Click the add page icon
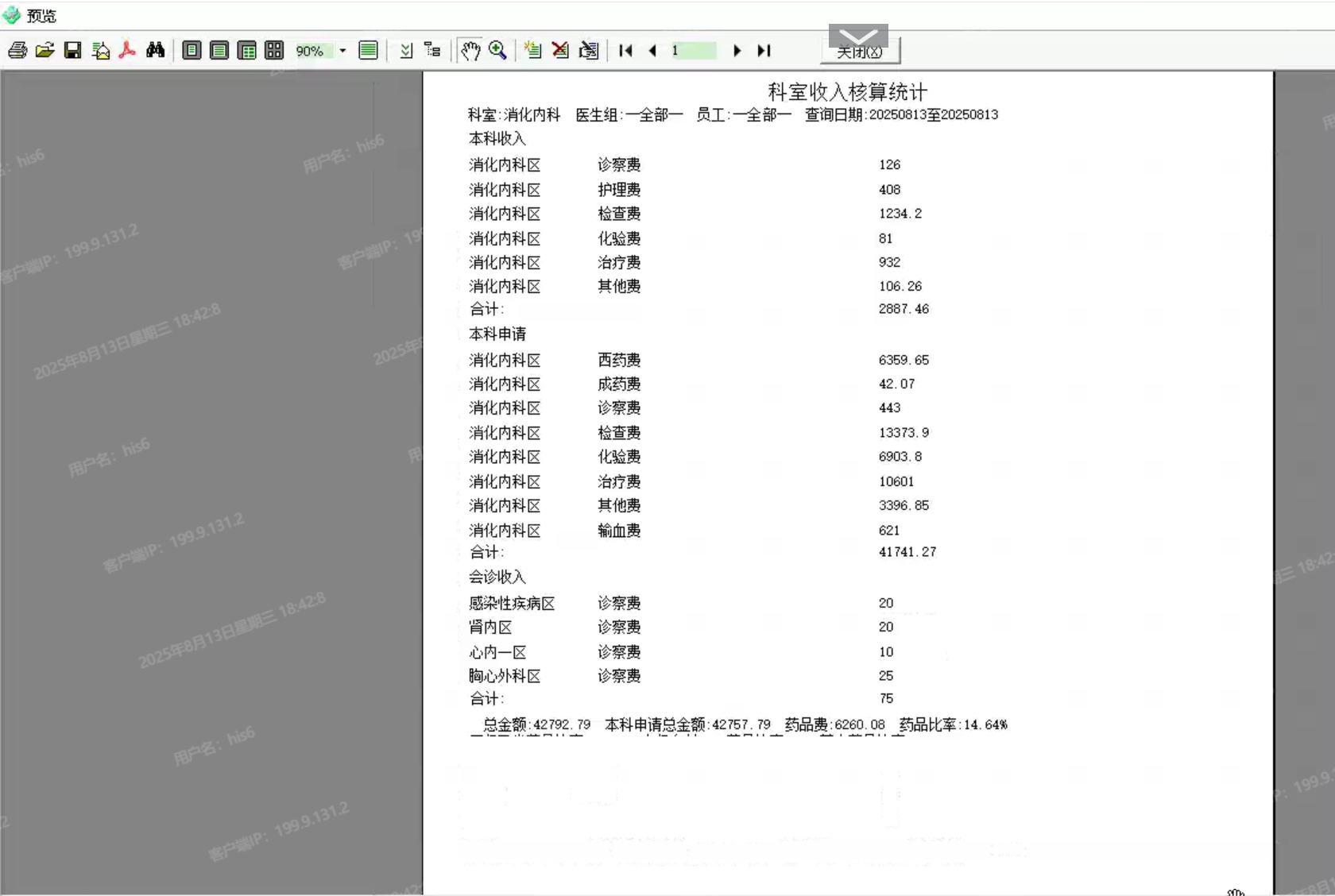Viewport: 1335px width, 896px height. 532,51
